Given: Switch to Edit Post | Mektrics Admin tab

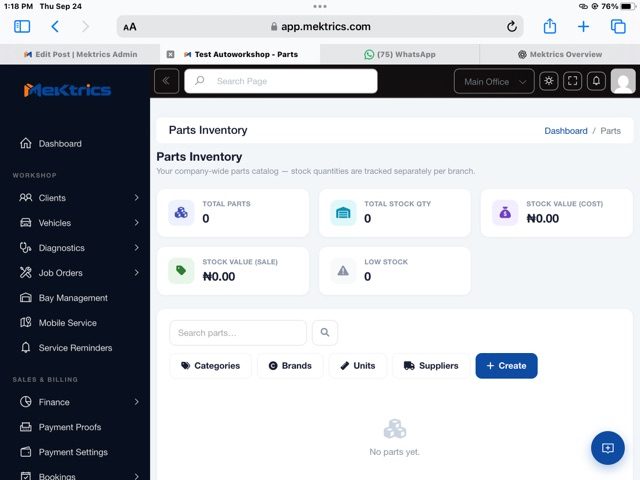Looking at the screenshot, I should pyautogui.click(x=80, y=54).
